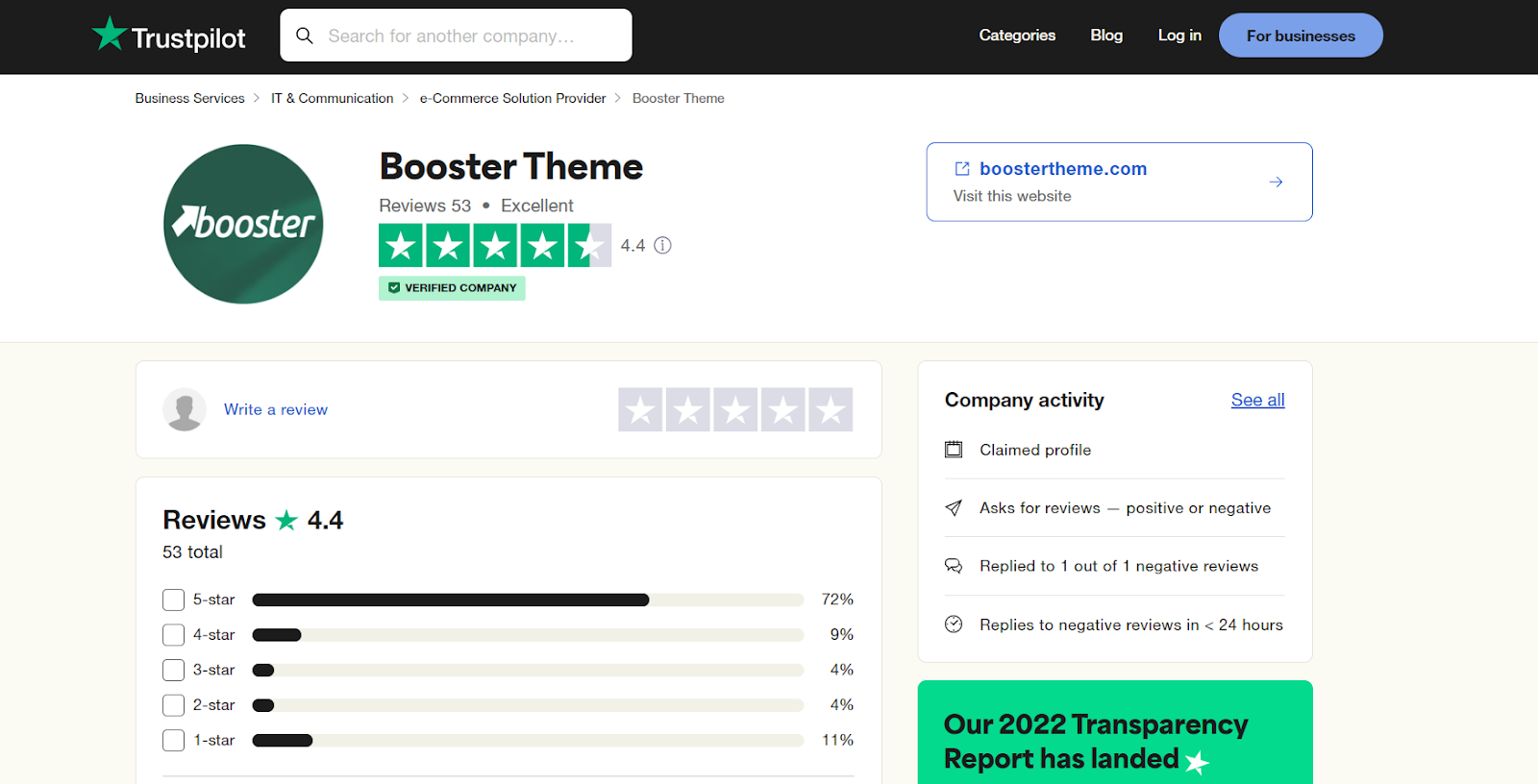Viewport: 1538px width, 784px height.
Task: Click the clock check icon by Replies to negative reviews
Action: point(954,625)
